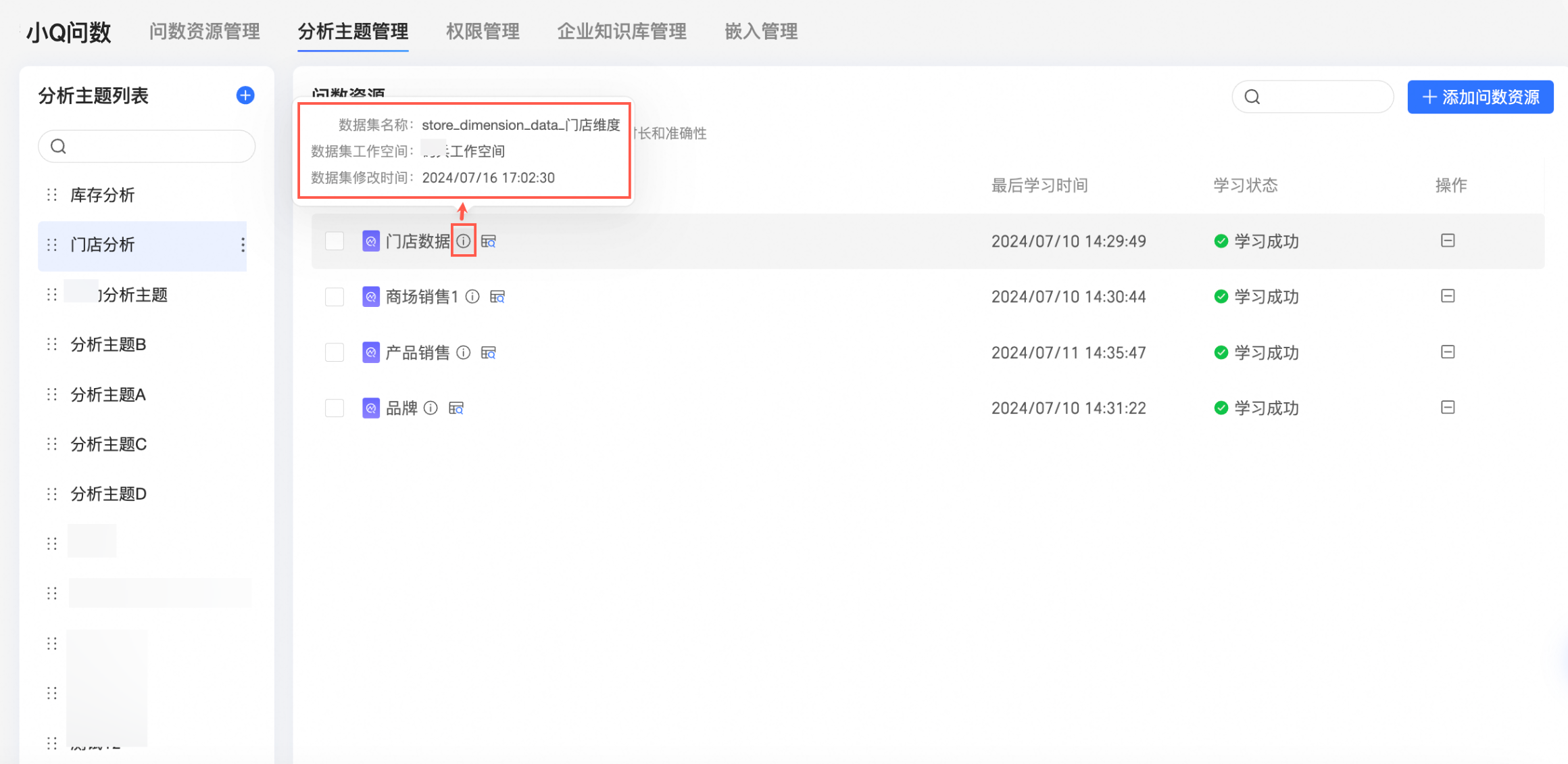Click the 学习状态 column header
Viewport: 1568px width, 764px height.
(x=1245, y=185)
